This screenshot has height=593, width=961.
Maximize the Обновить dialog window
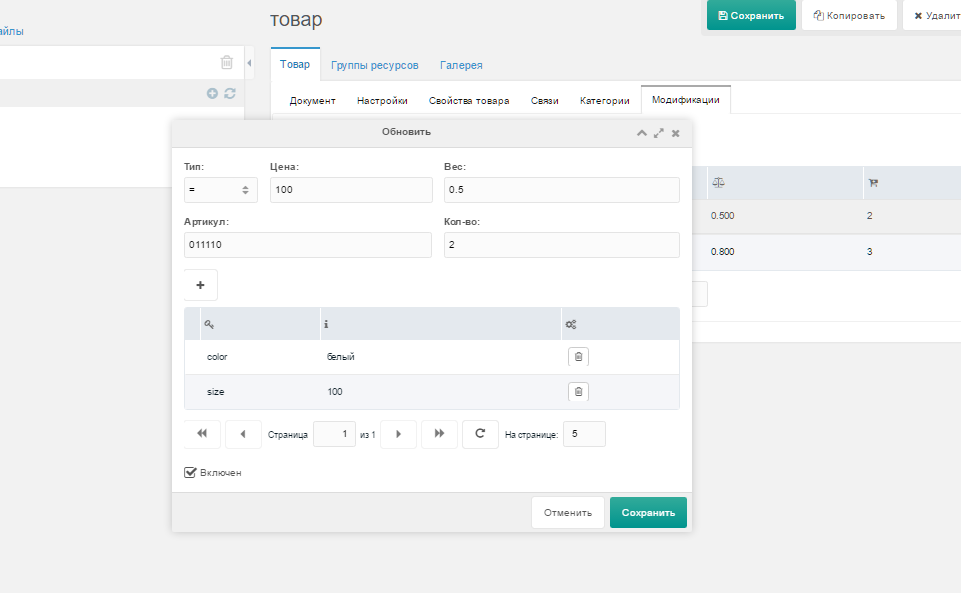tap(659, 132)
